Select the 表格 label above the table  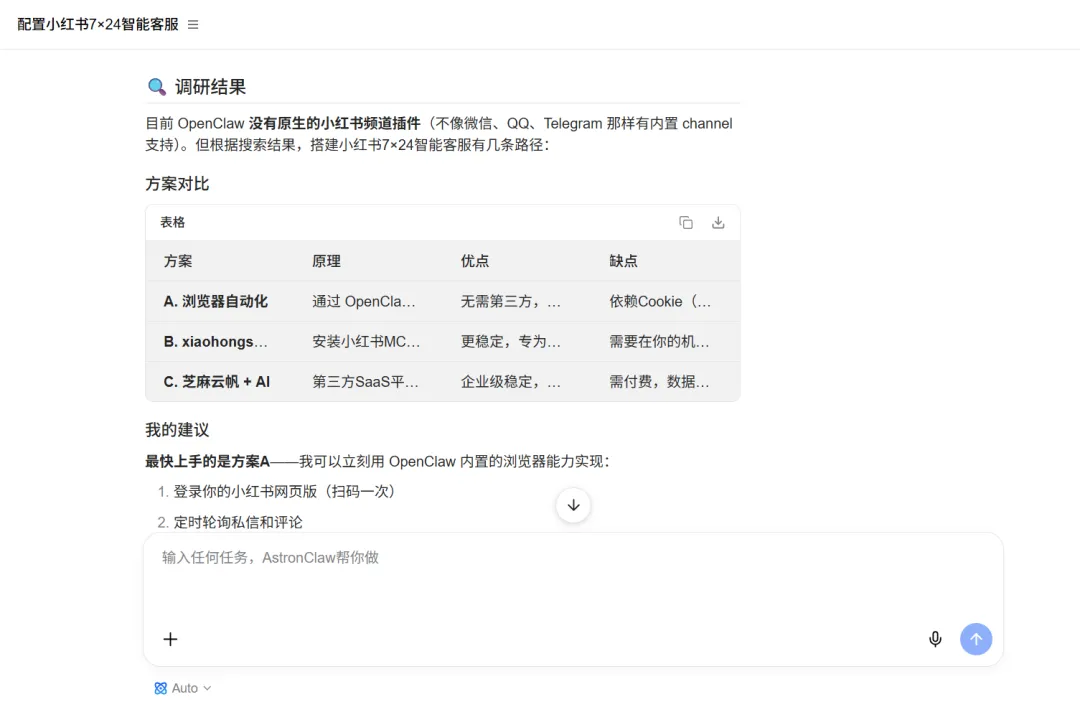172,222
